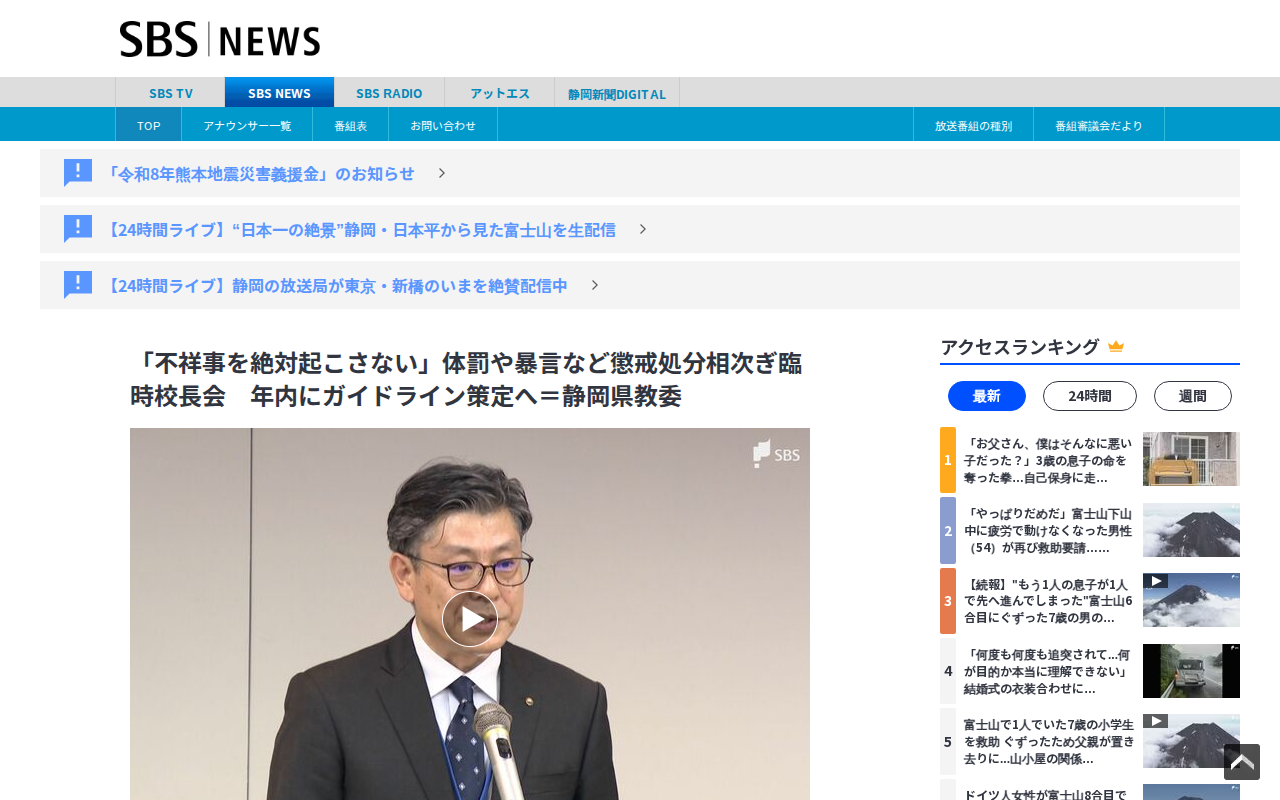Open rank 1 article 「お父さん、僕はそんなに悪い子だった？」

click(1048, 460)
